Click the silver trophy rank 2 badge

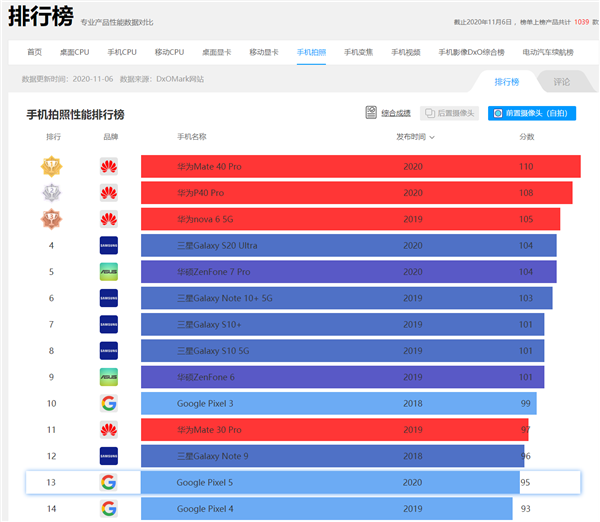[52, 193]
